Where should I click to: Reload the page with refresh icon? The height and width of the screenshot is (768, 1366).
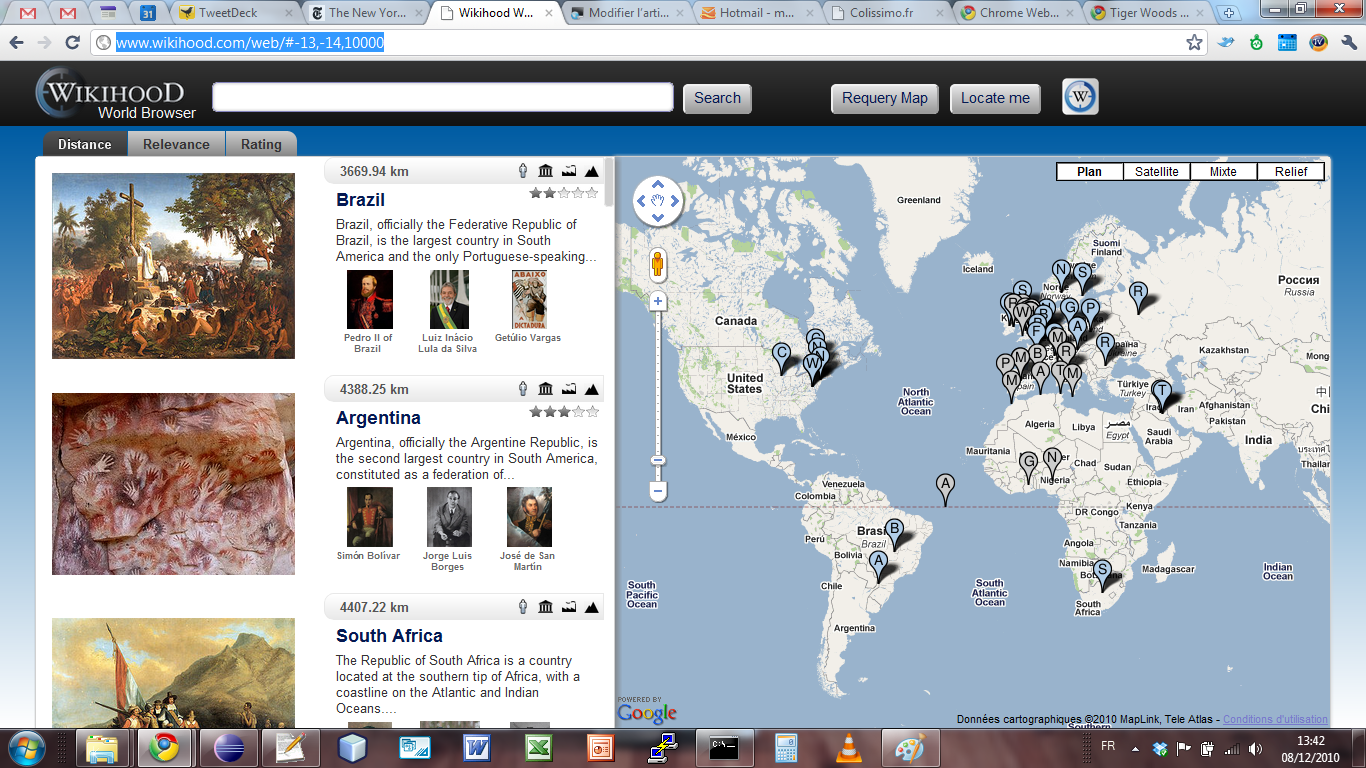72,43
